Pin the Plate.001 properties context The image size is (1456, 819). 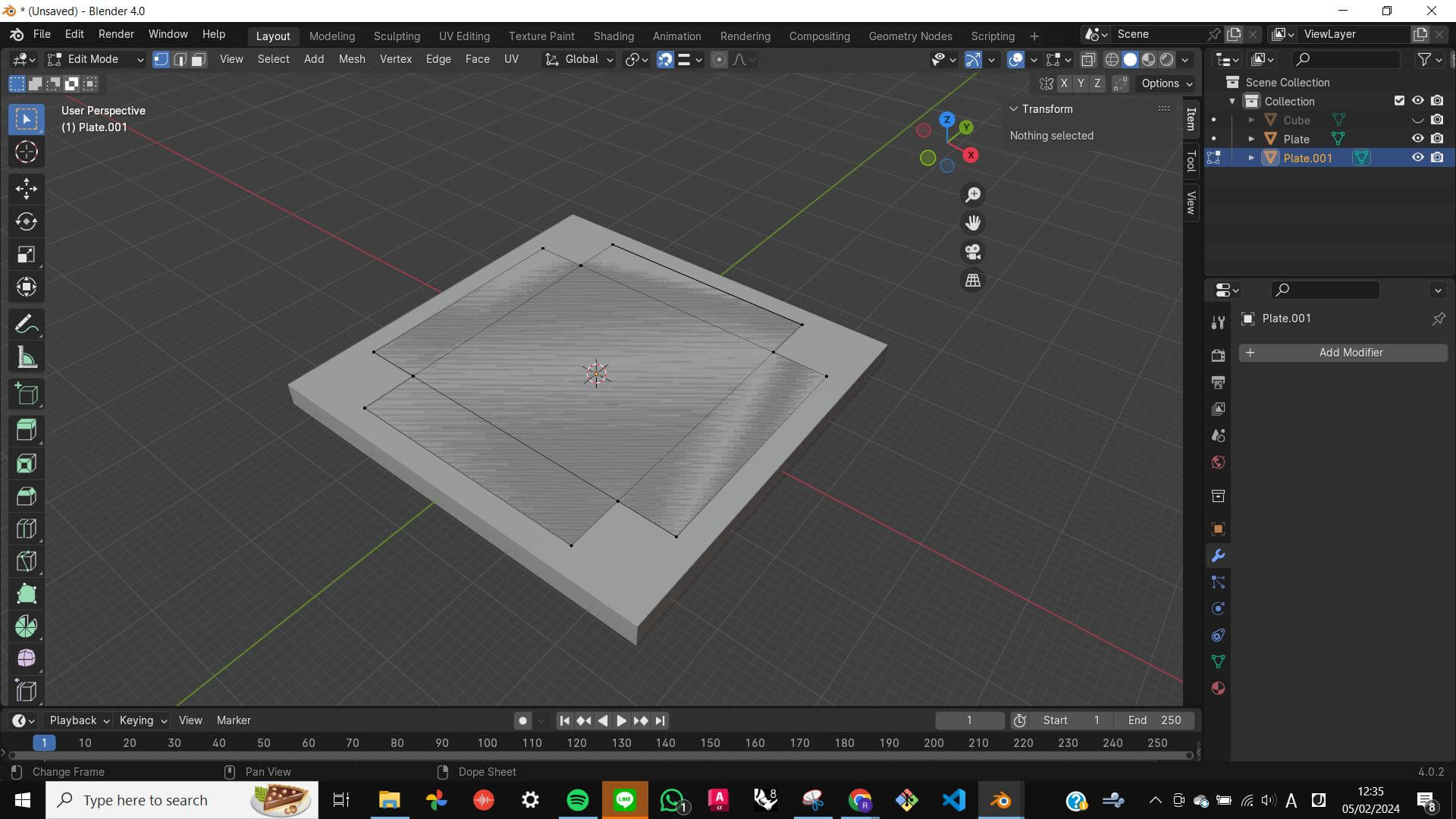point(1438,318)
